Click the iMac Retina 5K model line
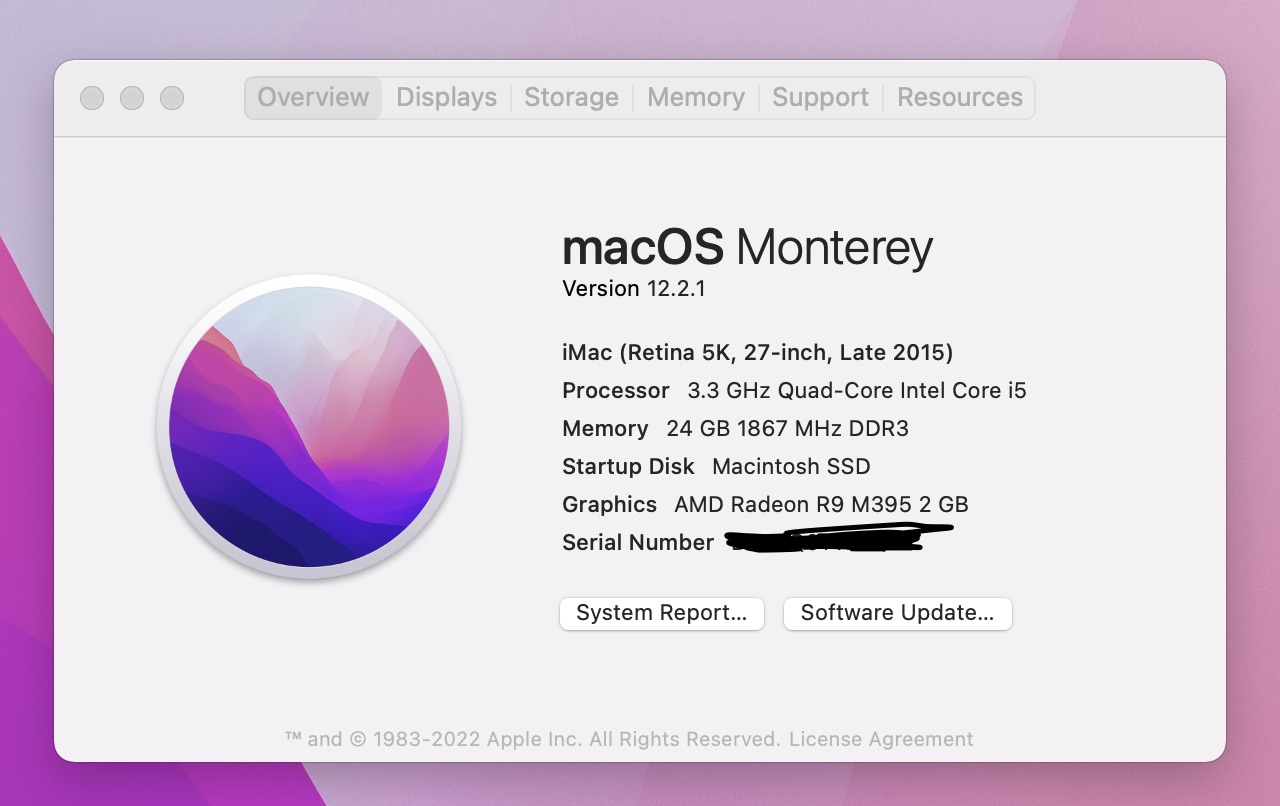The height and width of the screenshot is (806, 1280). click(757, 352)
